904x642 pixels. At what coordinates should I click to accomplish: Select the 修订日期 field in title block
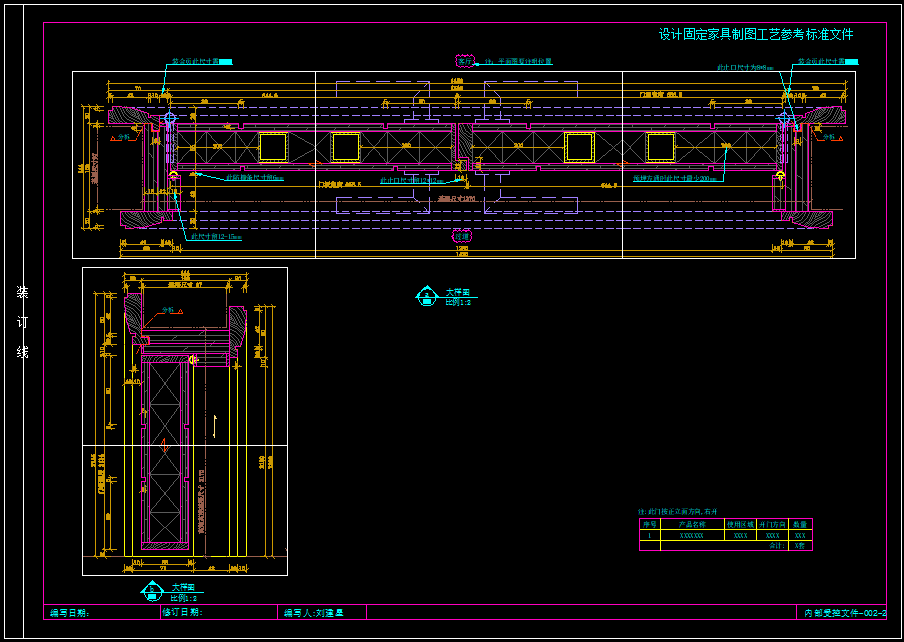[182, 612]
